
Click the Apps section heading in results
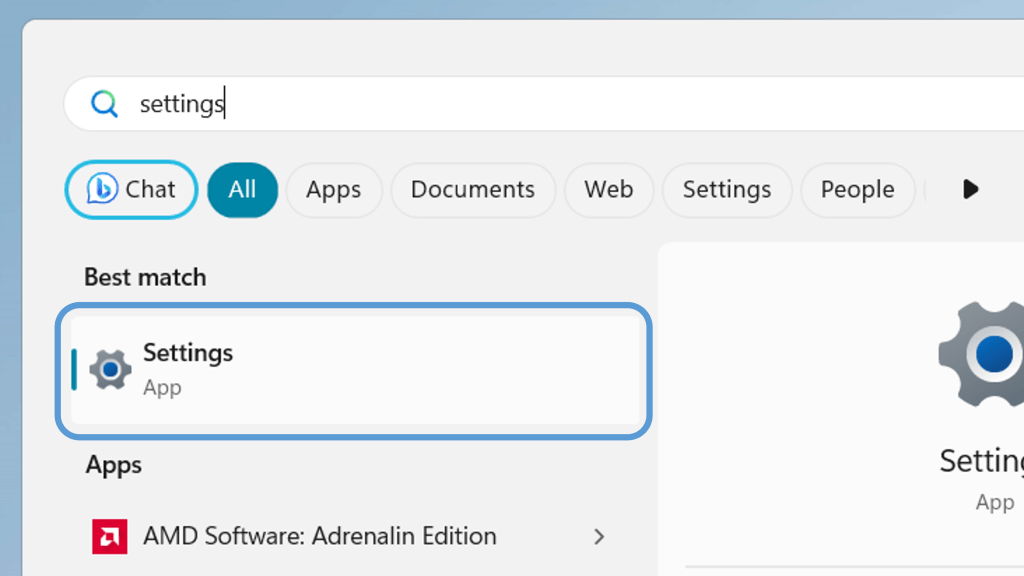coord(113,465)
